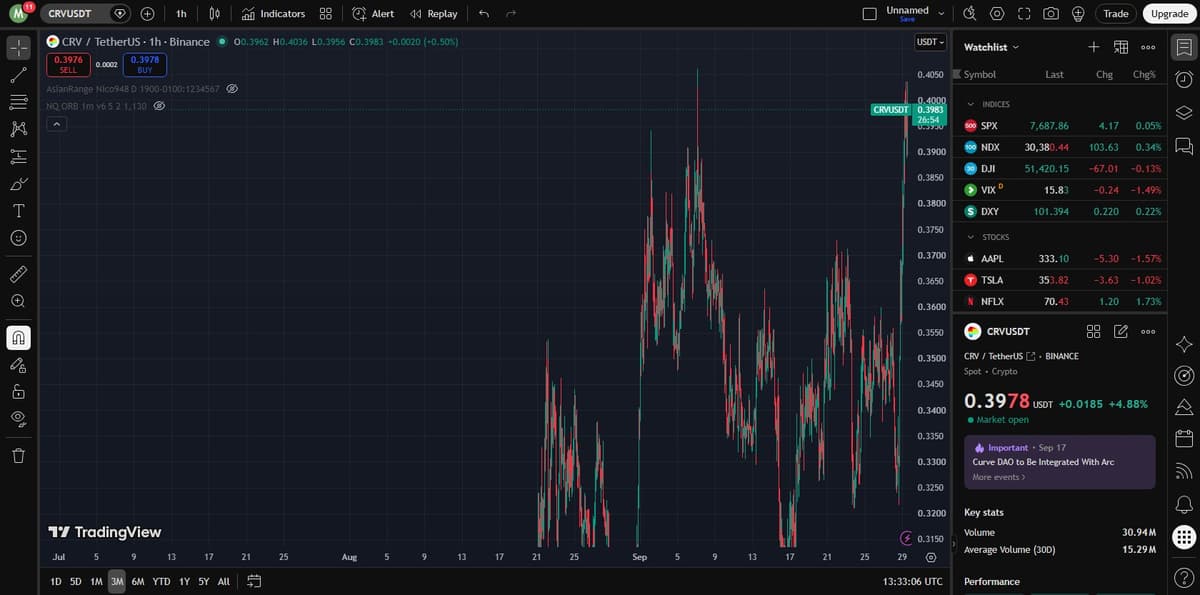
Task: Open the Indicators dialog
Action: [274, 14]
